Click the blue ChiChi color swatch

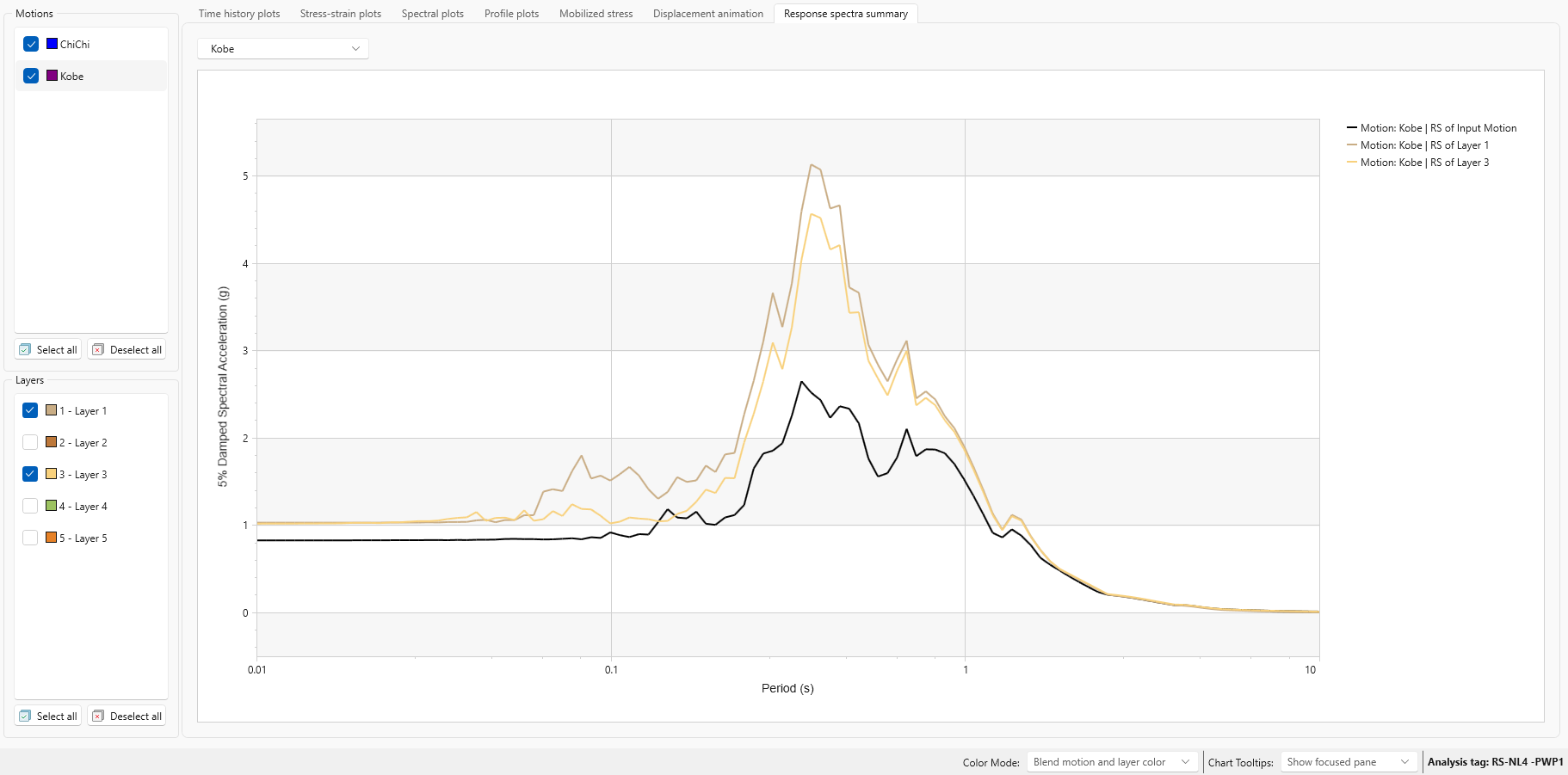[x=52, y=44]
